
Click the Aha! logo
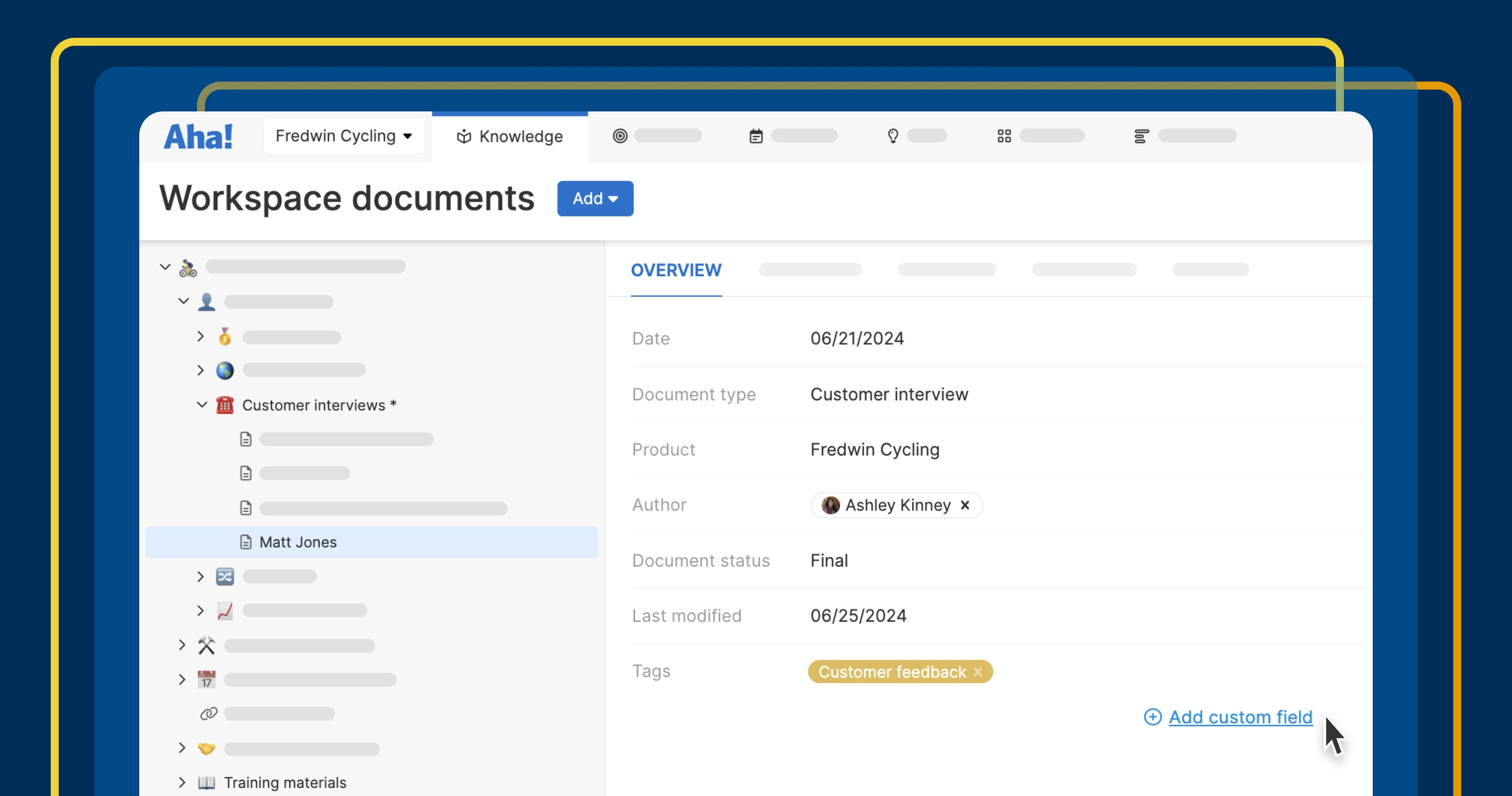(x=198, y=137)
